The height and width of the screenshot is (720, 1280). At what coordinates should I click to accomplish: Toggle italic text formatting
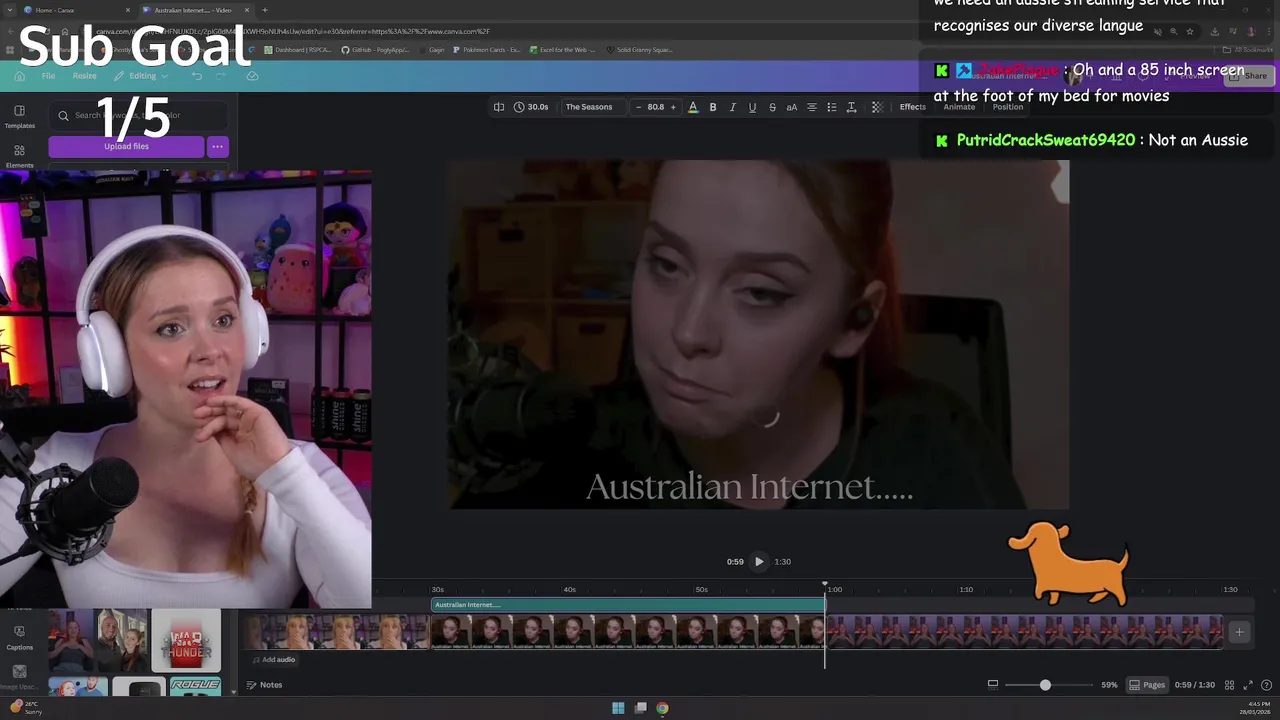pyautogui.click(x=733, y=107)
